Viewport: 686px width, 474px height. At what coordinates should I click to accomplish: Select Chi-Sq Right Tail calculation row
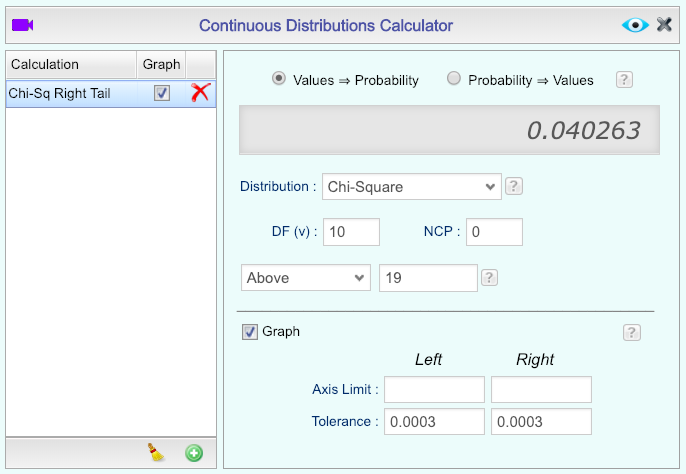111,93
